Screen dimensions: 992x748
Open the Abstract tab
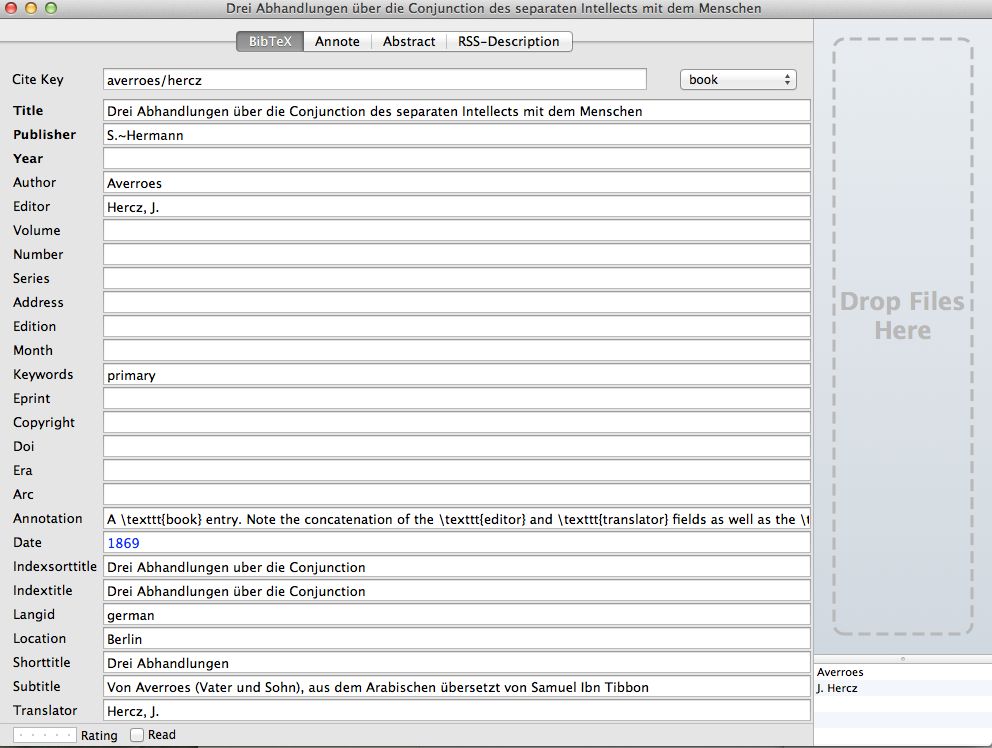(x=409, y=42)
